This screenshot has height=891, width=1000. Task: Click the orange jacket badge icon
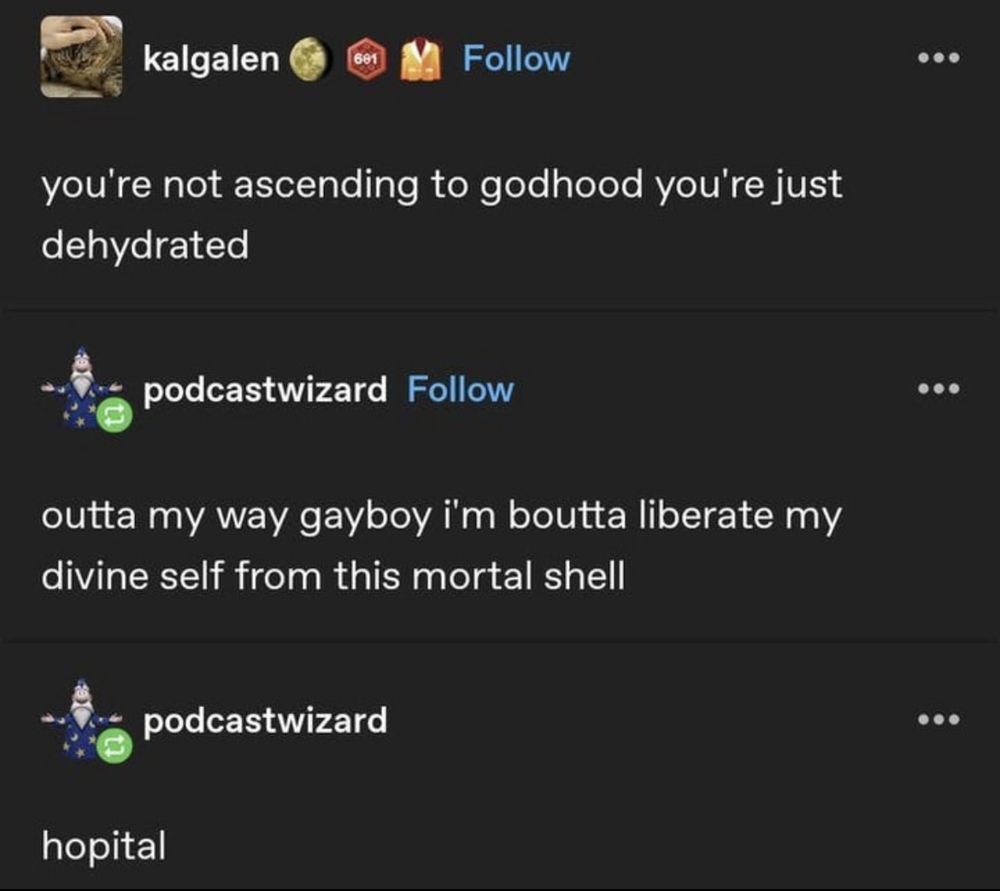[x=421, y=59]
